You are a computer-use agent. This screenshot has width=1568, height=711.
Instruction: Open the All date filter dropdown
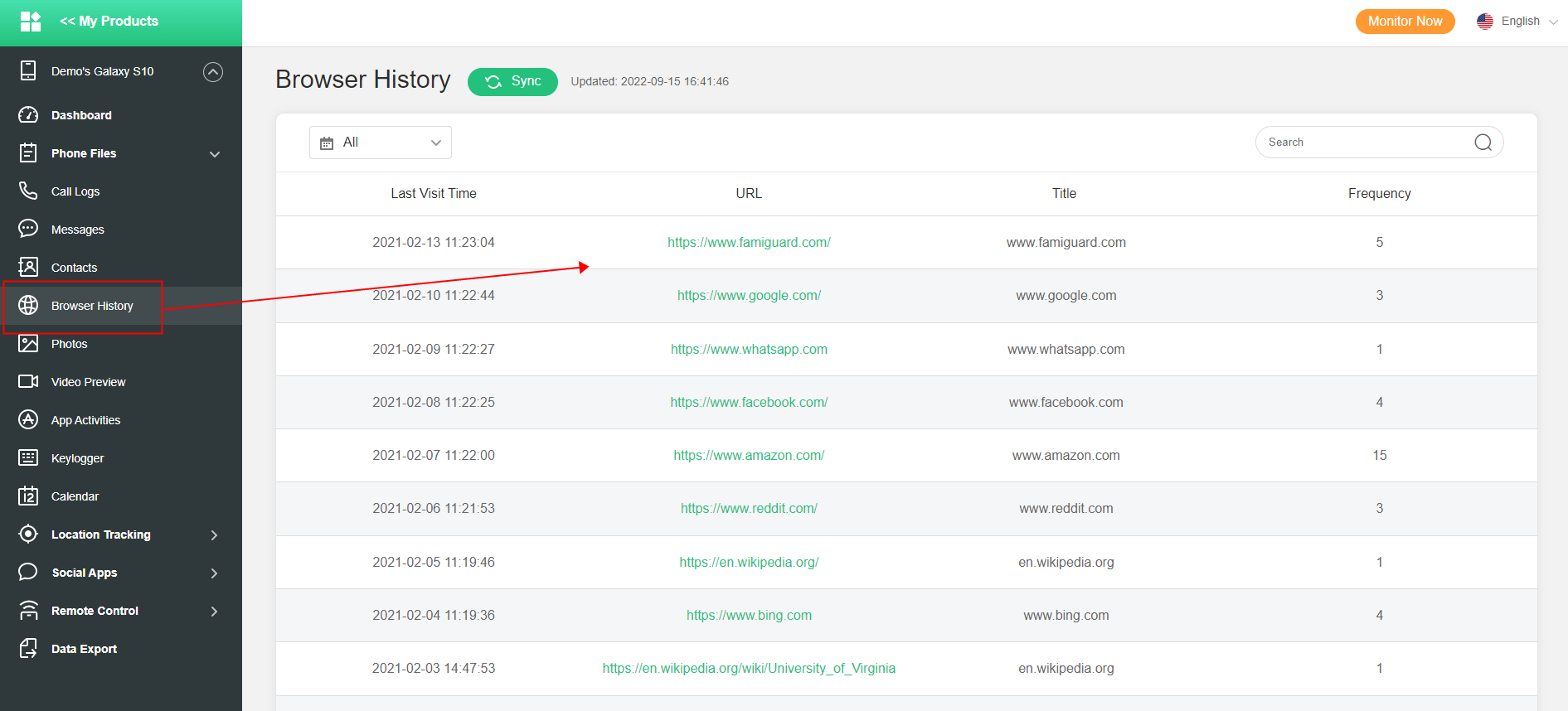click(381, 143)
